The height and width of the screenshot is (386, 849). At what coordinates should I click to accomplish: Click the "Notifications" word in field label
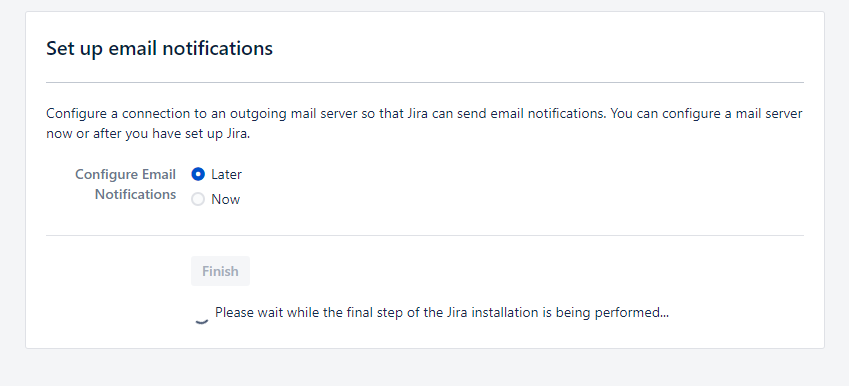pos(135,194)
